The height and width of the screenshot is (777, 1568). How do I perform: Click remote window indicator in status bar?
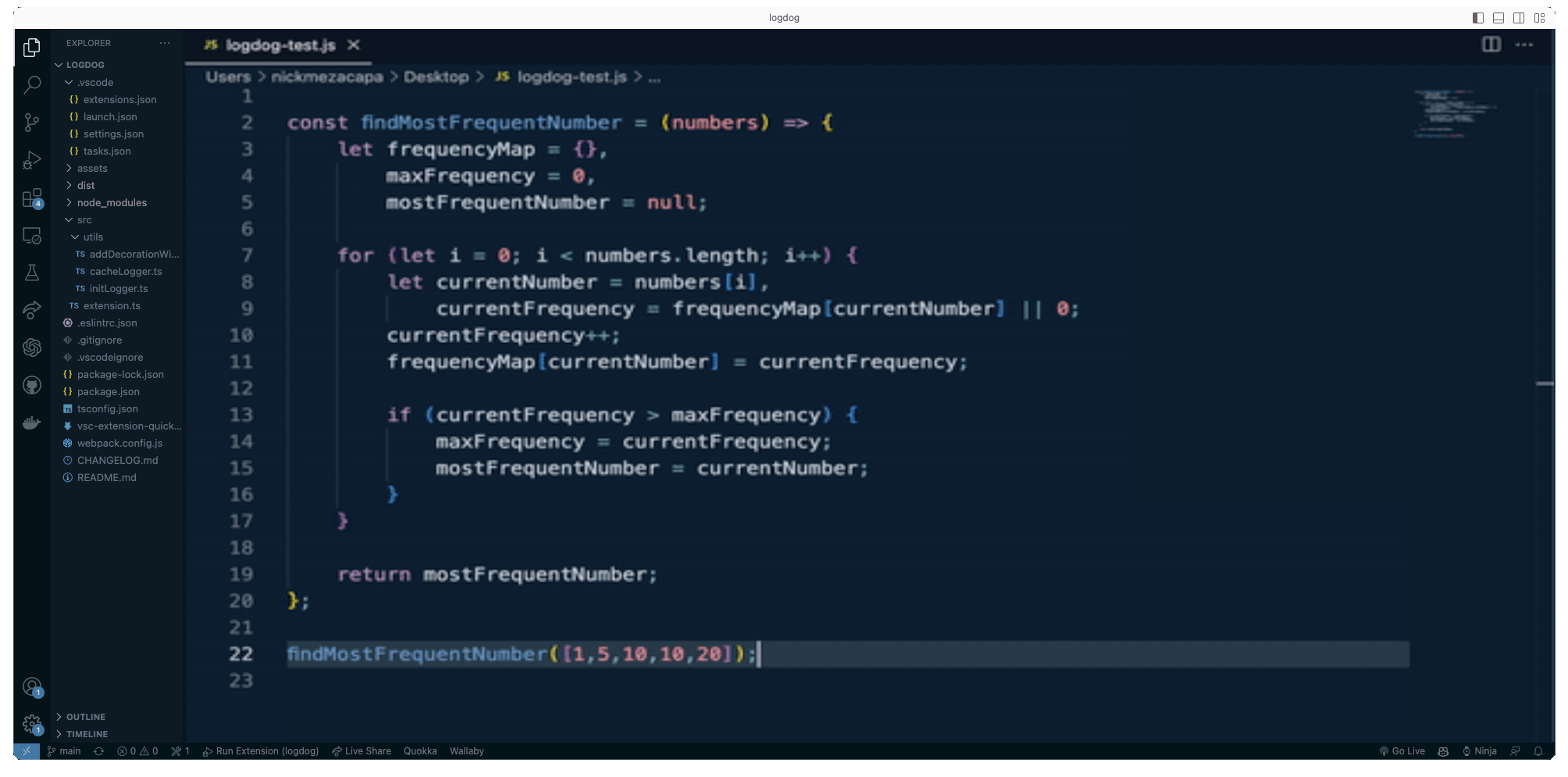click(x=26, y=751)
